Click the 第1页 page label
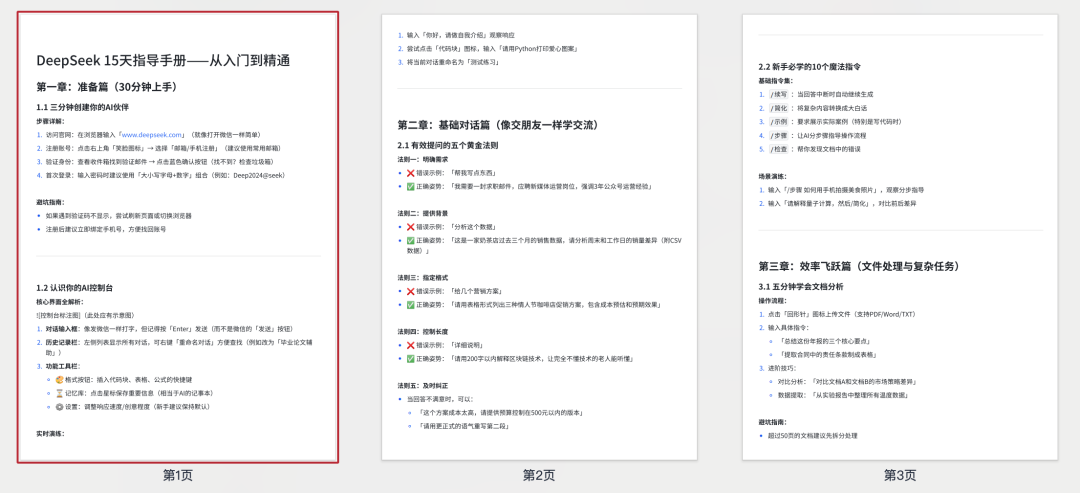This screenshot has width=1080, height=493. (x=178, y=475)
